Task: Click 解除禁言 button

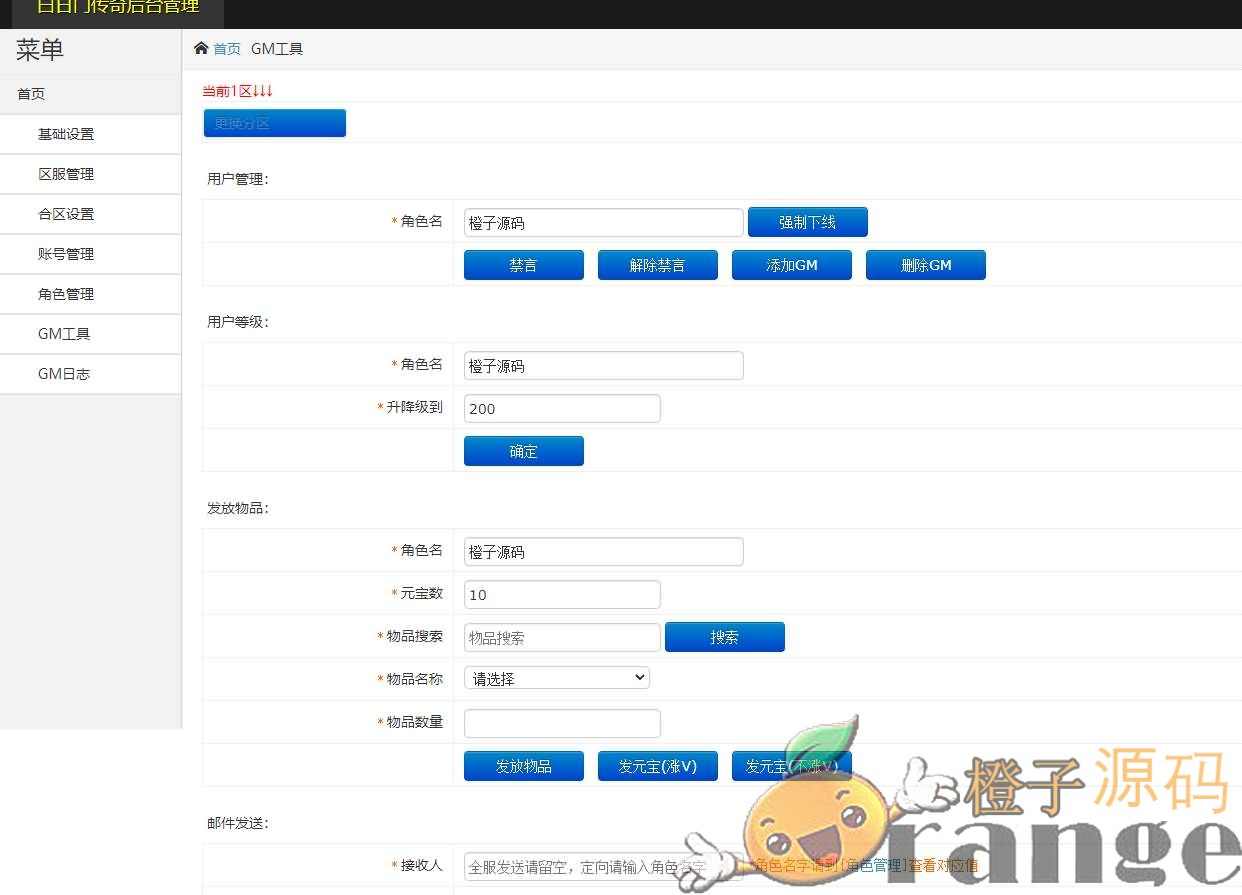Action: pos(657,265)
